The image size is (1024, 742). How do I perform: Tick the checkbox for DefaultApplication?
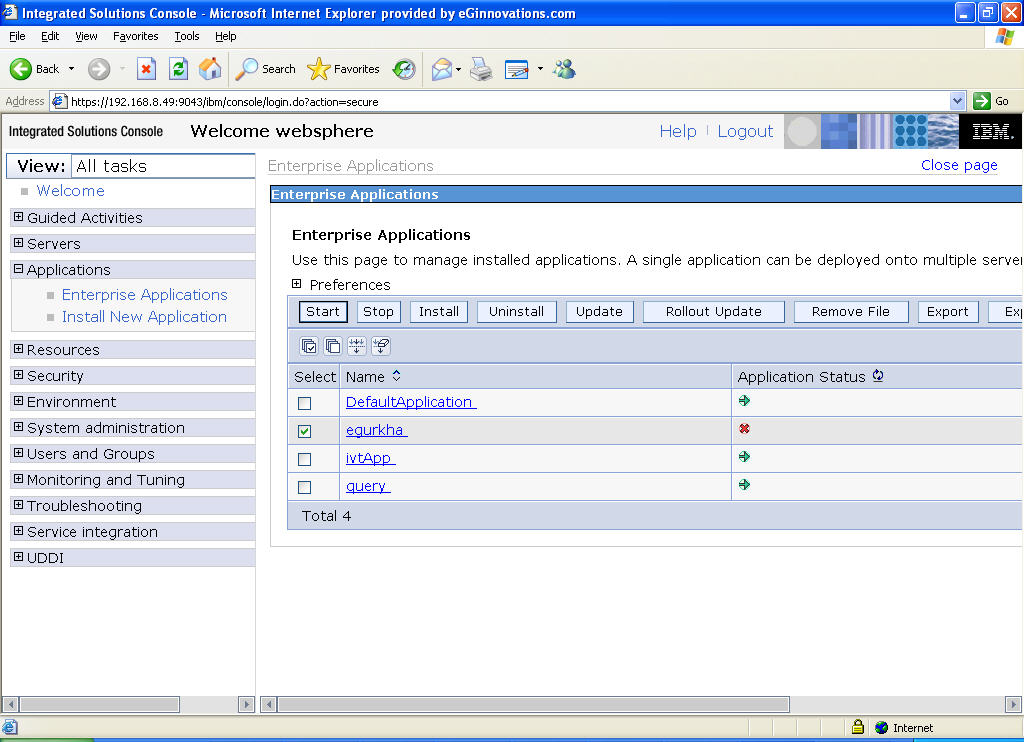(x=304, y=404)
